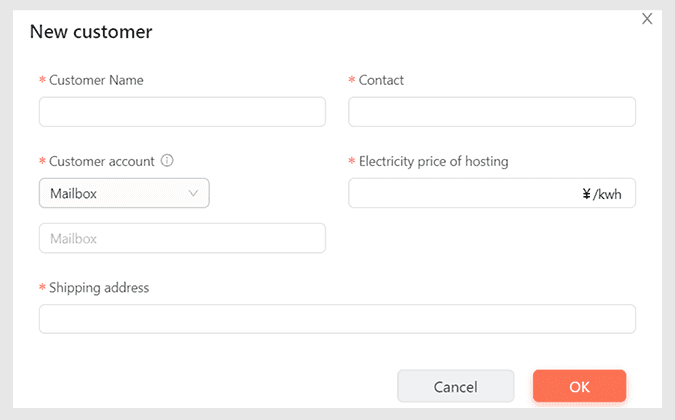Viewport: 675px width, 420px height.
Task: Click the Electricity price of hosting label
Action: click(433, 161)
